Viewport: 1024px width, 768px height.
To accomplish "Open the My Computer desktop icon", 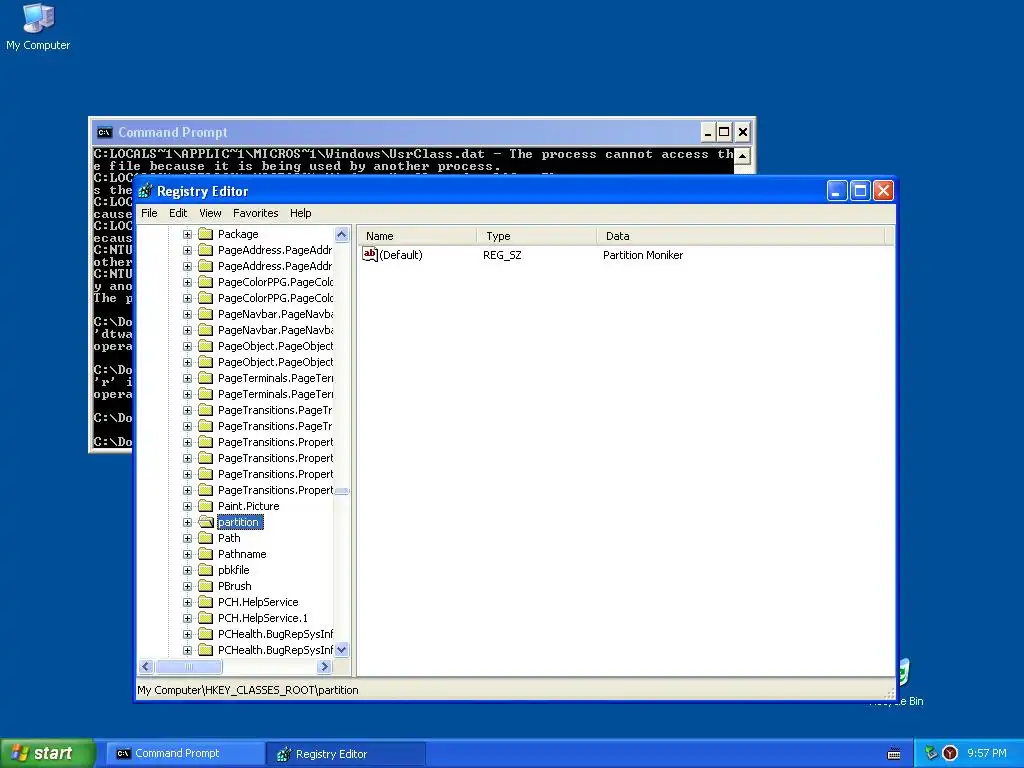I will pos(38,27).
